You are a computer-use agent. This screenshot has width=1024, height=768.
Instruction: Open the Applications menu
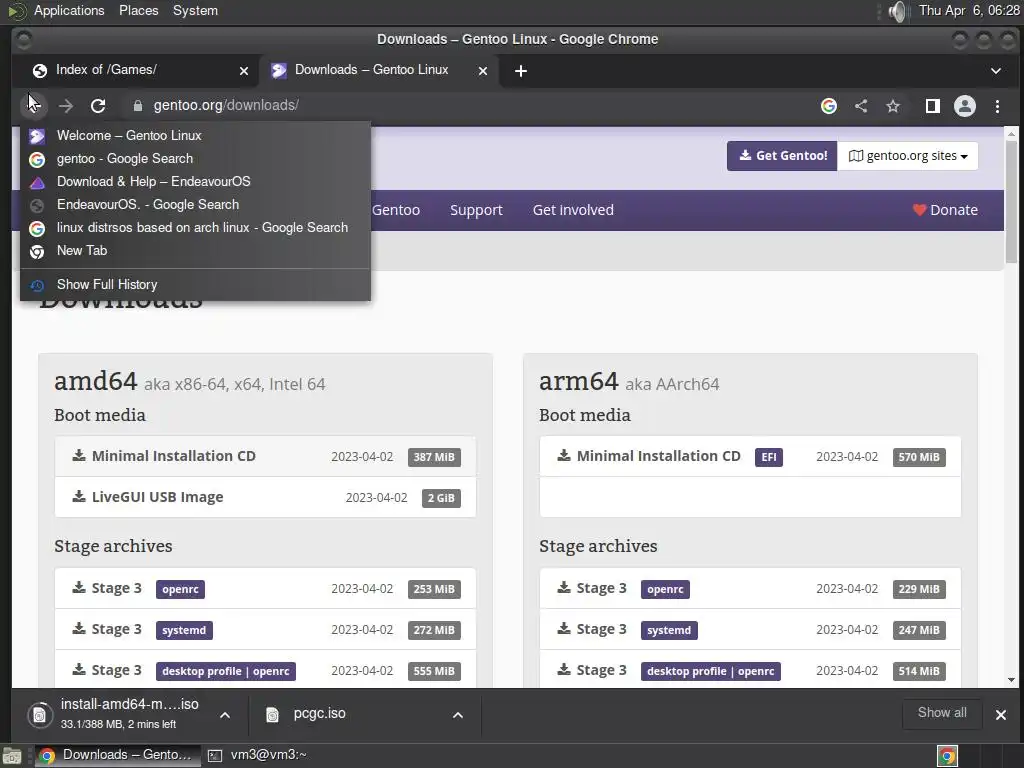coord(69,10)
